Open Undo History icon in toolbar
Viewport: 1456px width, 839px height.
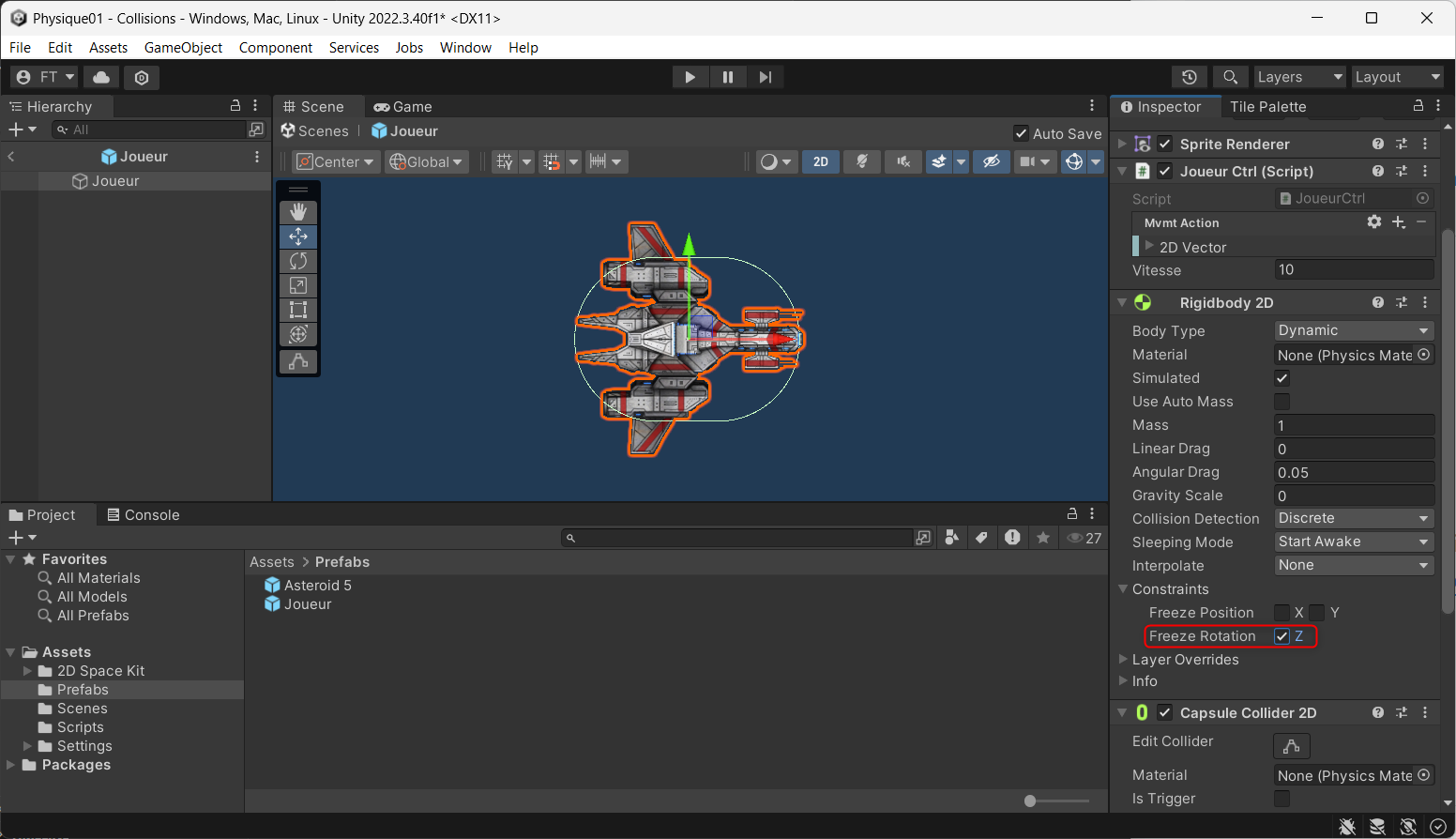(x=1189, y=77)
